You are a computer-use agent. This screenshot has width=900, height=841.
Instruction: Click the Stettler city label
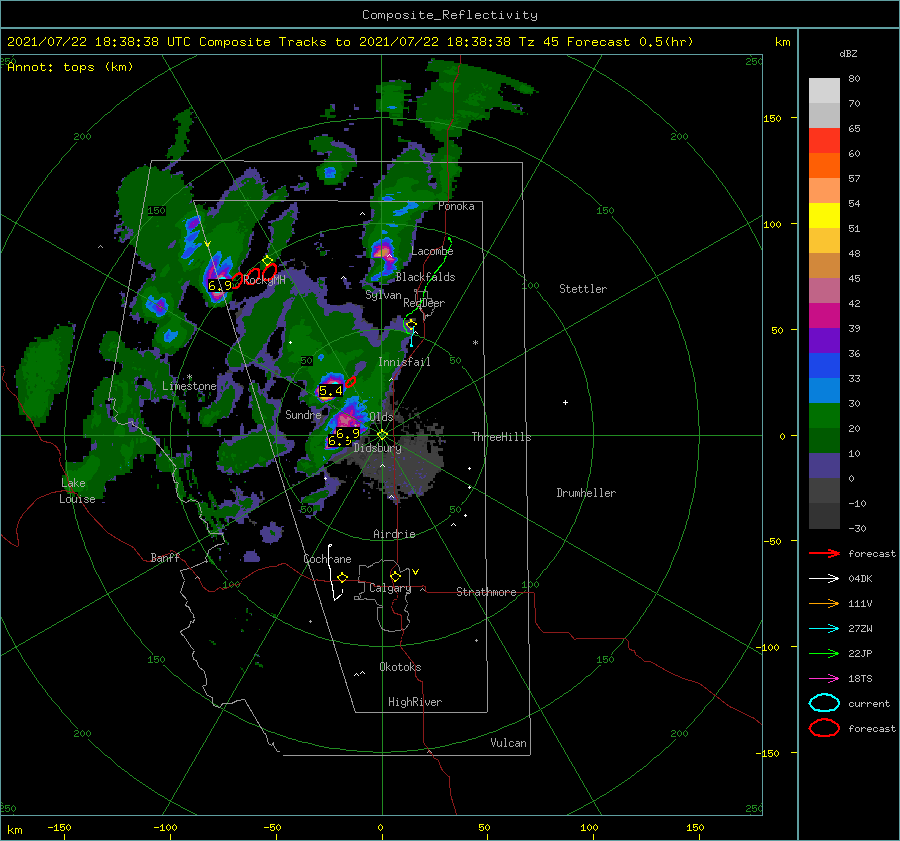point(583,289)
